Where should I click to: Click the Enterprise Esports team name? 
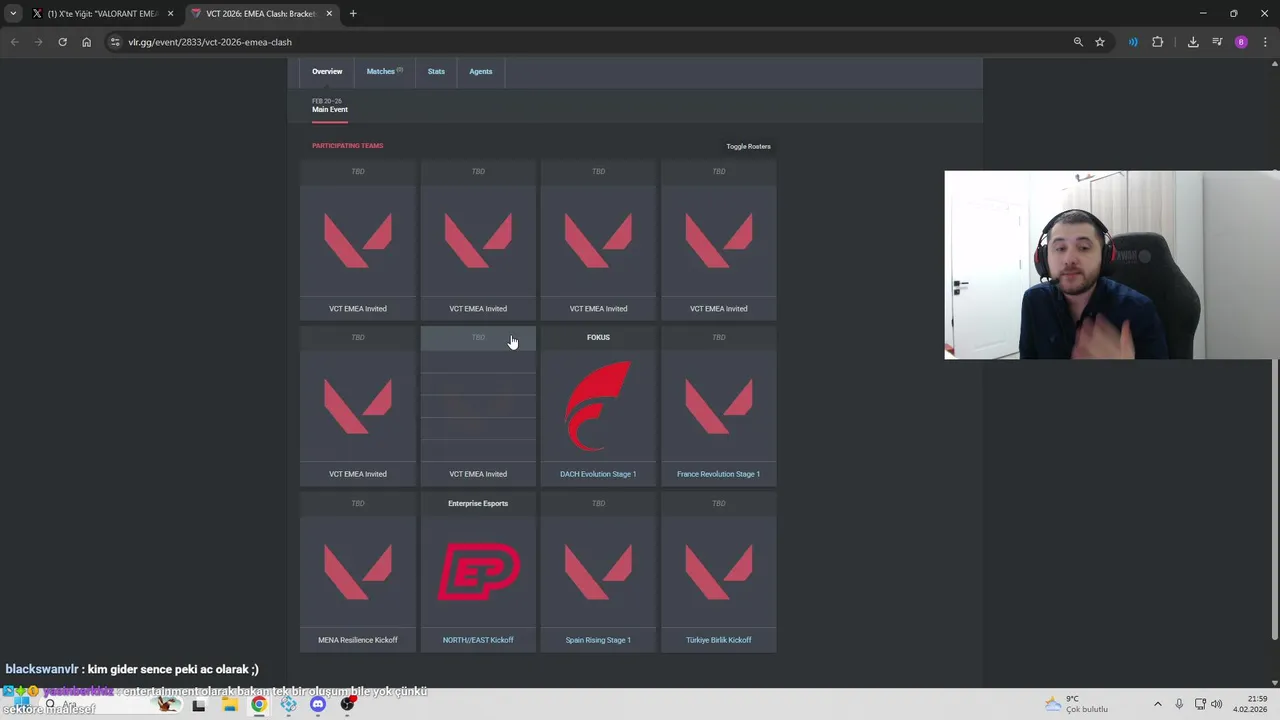[x=478, y=503]
